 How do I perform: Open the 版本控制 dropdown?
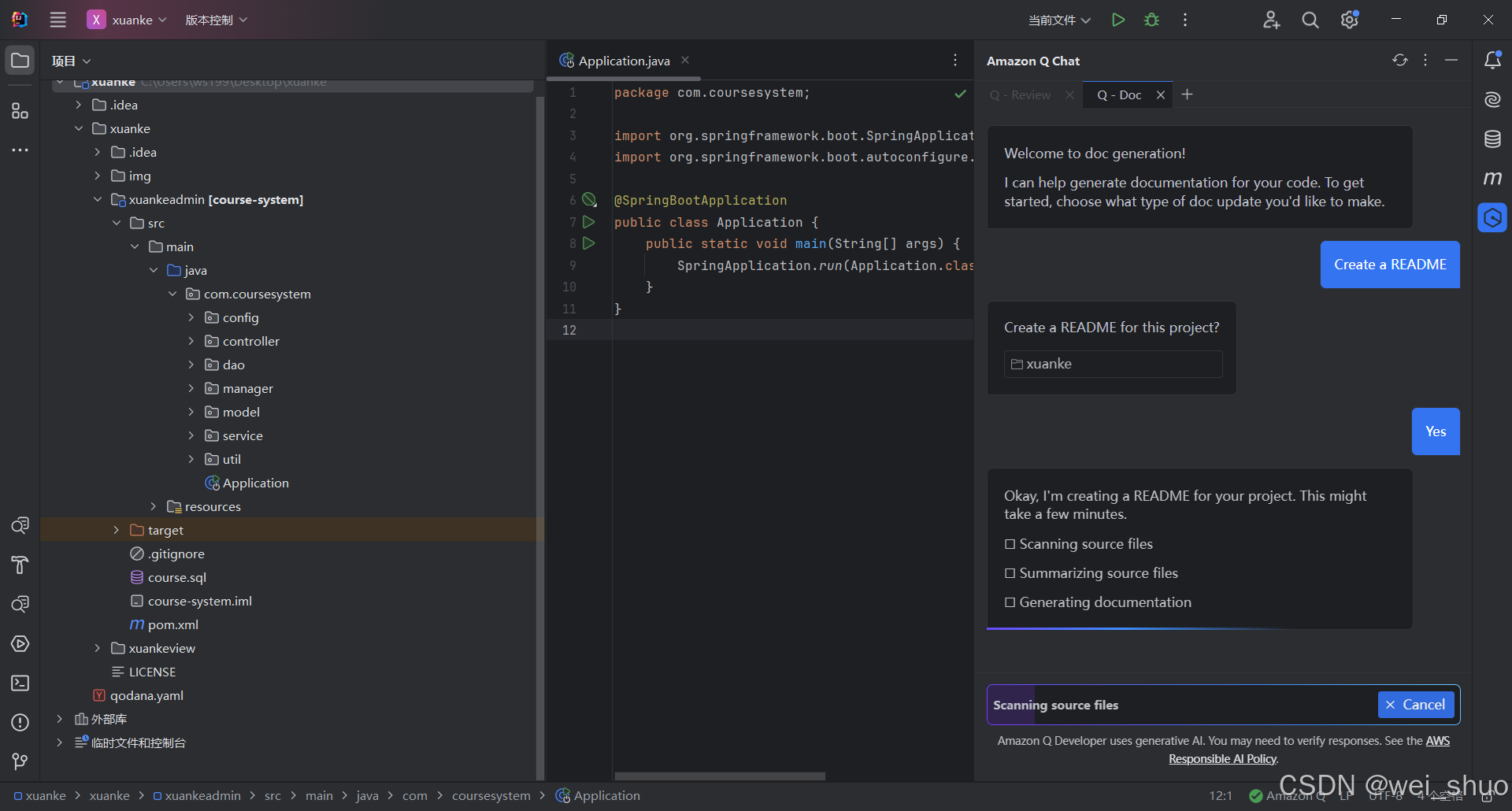pos(217,20)
